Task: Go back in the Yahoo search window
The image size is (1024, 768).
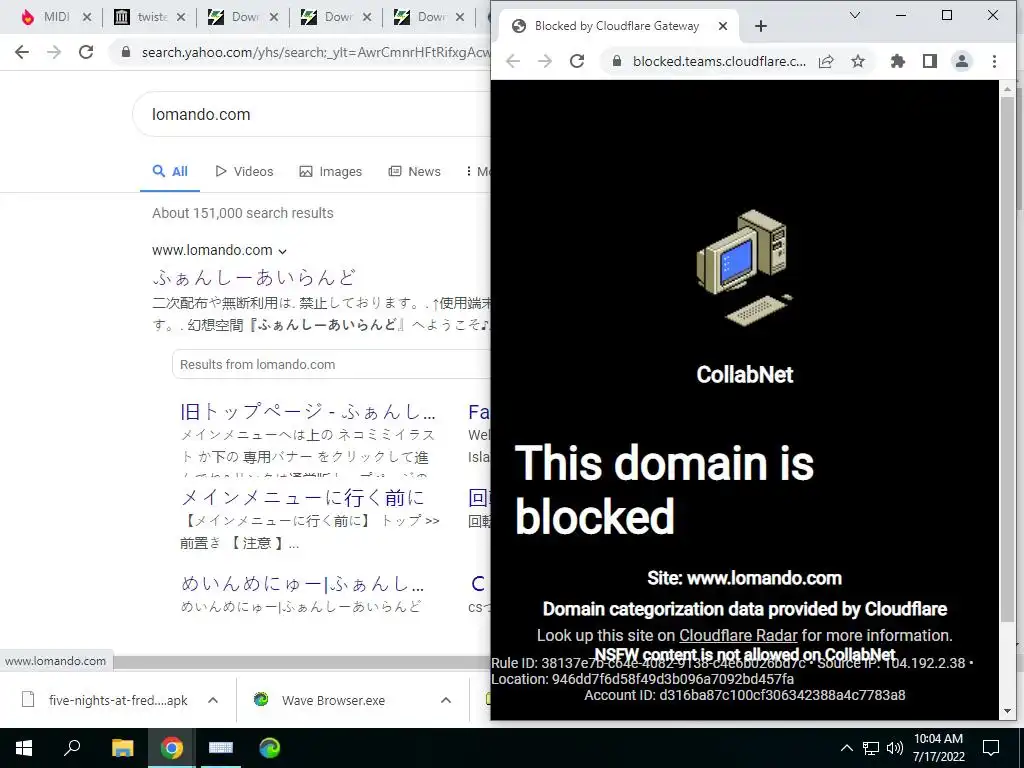Action: pos(22,52)
